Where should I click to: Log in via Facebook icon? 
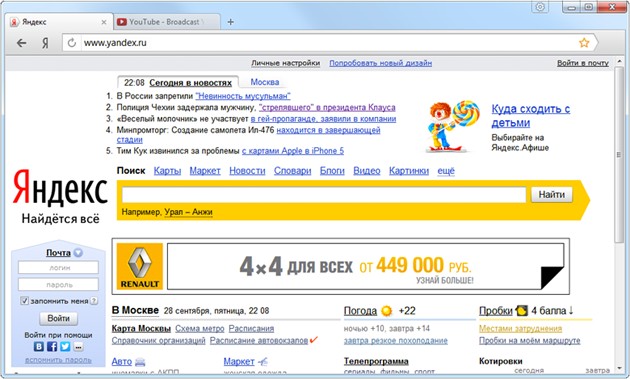click(x=52, y=346)
